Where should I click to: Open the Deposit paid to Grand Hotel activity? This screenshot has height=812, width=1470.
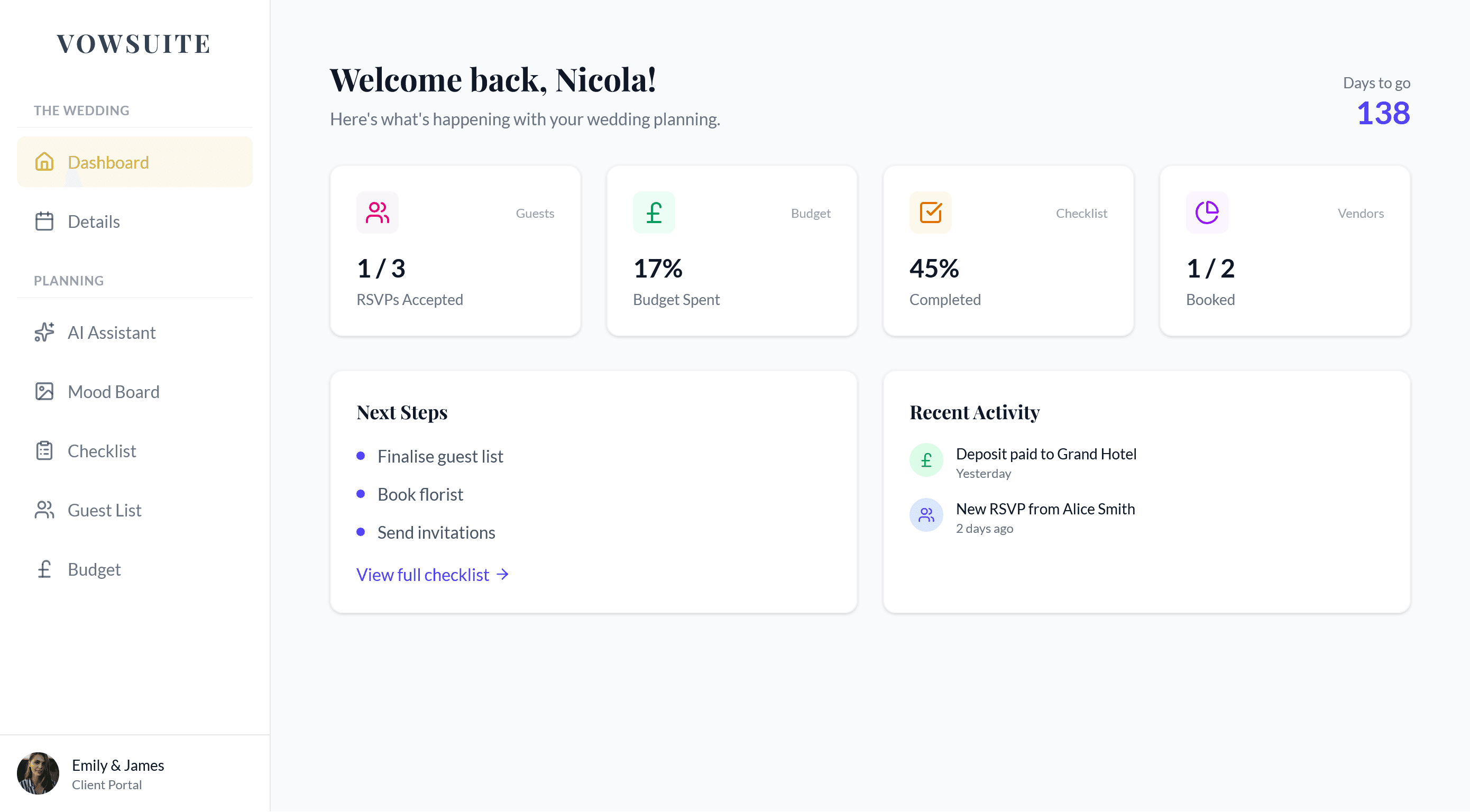click(1045, 454)
